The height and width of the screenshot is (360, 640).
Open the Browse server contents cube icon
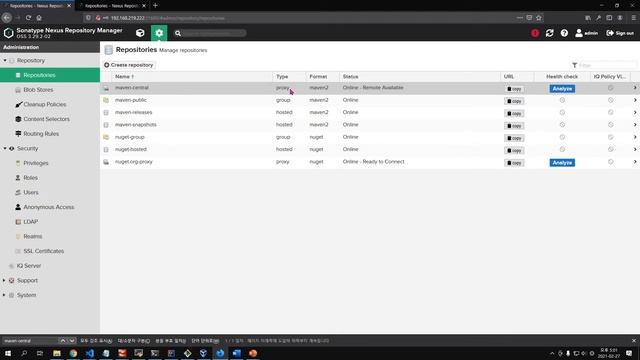click(x=140, y=33)
